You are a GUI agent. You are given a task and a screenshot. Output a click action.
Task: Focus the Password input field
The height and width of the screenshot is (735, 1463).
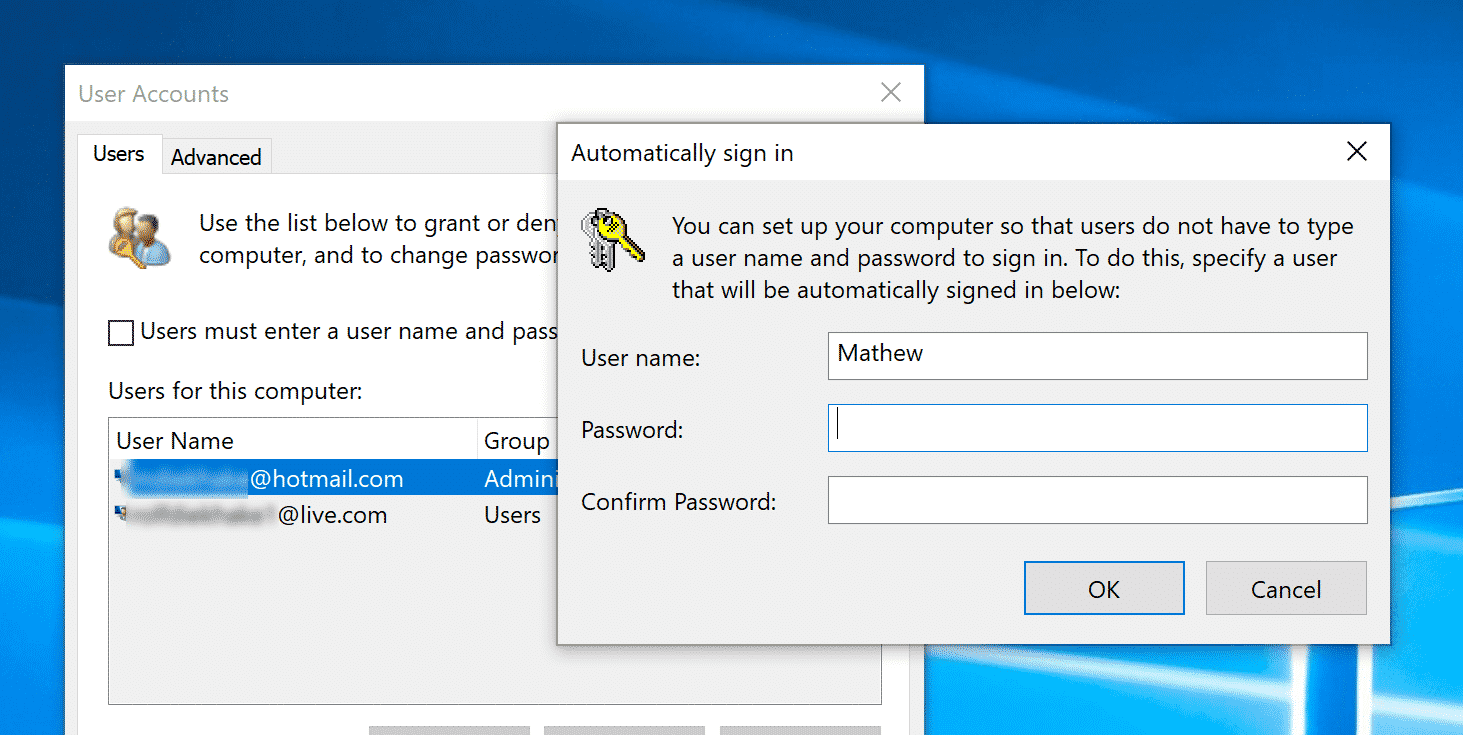tap(1097, 428)
